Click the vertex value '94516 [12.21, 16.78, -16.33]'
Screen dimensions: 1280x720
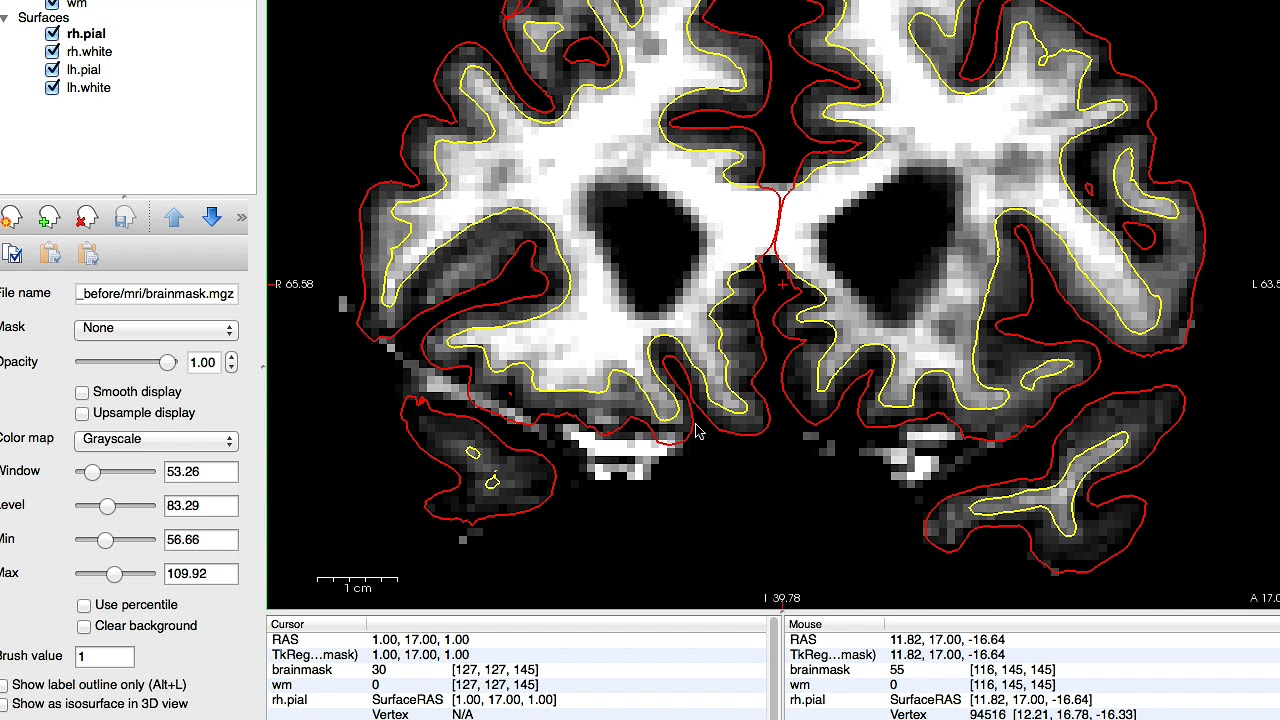(x=1053, y=715)
